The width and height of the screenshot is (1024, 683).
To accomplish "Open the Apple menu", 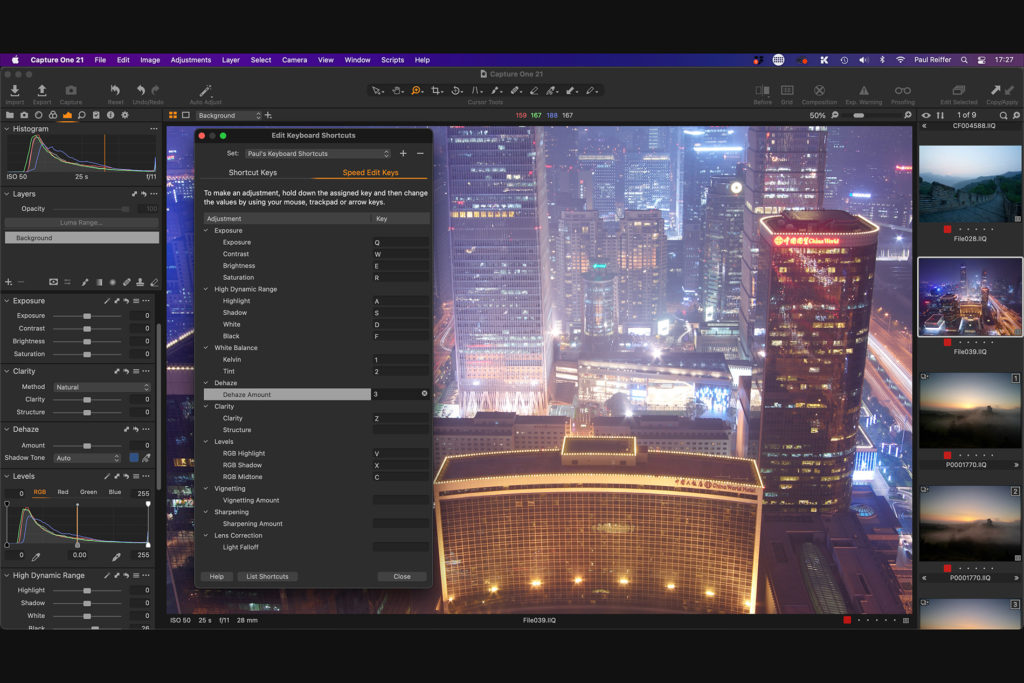I will (15, 60).
